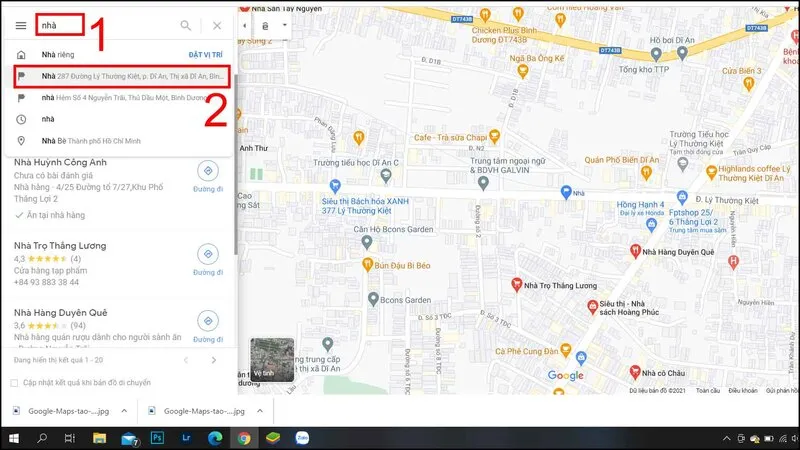
Task: Open the 'Nhà Hàng Duyên Quê' result
Action: (x=61, y=313)
